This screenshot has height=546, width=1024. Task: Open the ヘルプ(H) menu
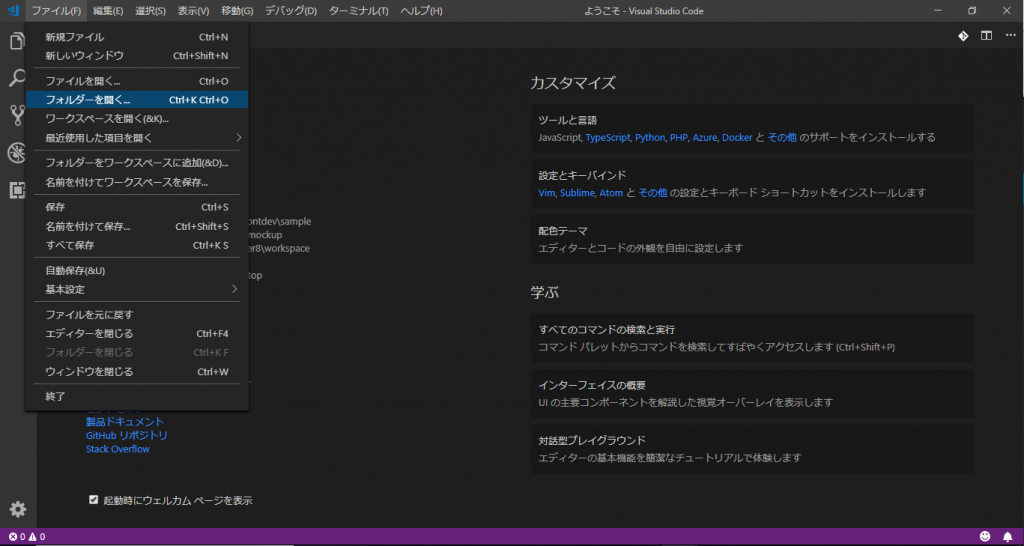(421, 11)
